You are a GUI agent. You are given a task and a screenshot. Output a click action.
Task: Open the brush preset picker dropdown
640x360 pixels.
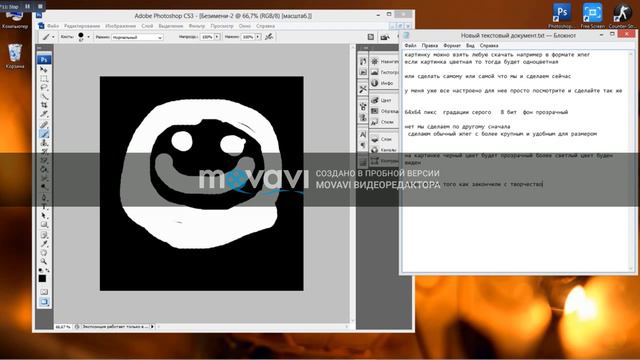coord(88,37)
